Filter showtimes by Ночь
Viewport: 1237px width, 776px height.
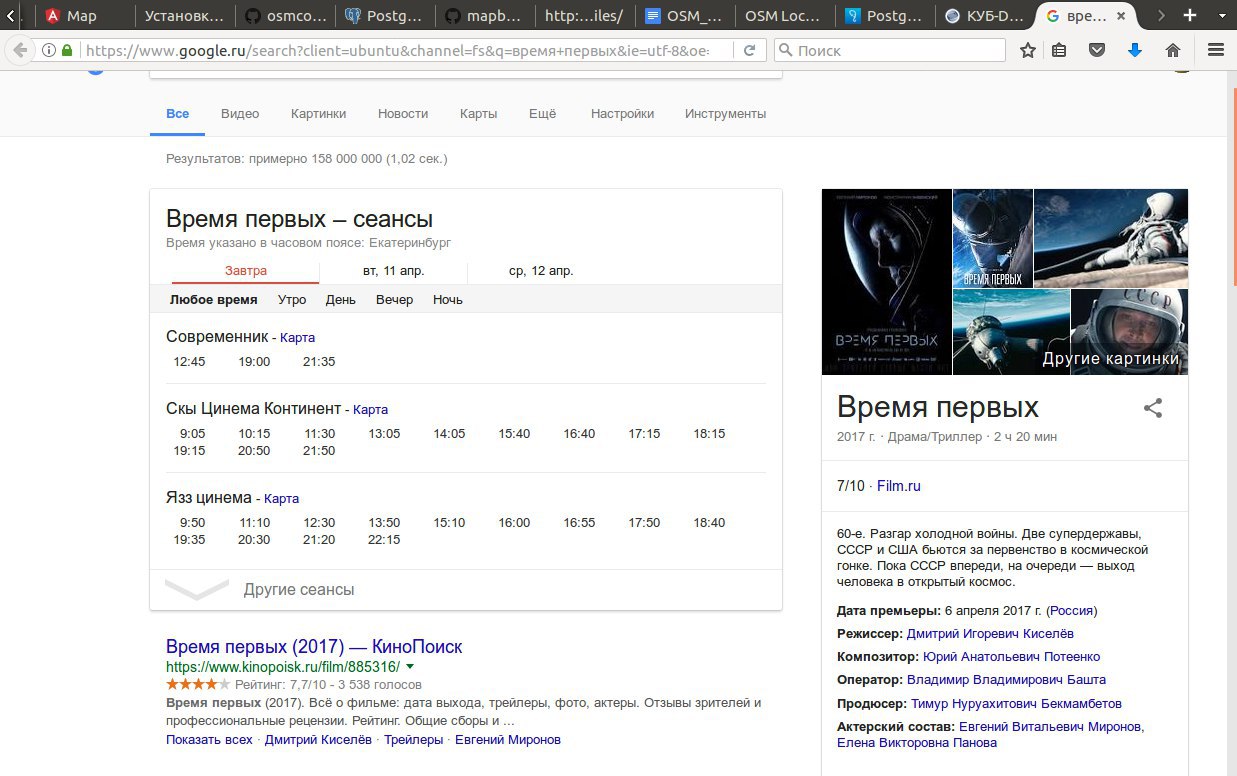(448, 300)
